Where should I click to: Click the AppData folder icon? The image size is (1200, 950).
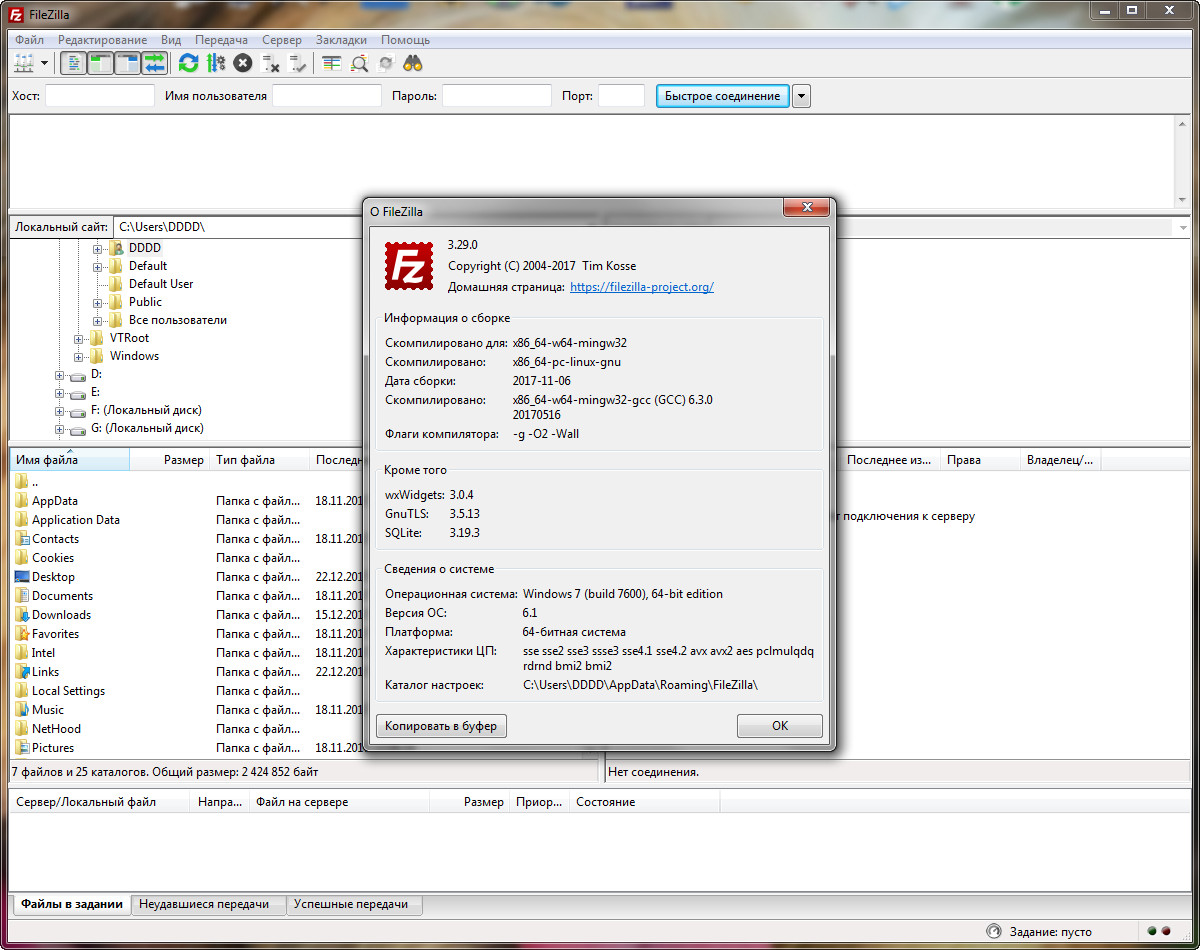[22, 501]
